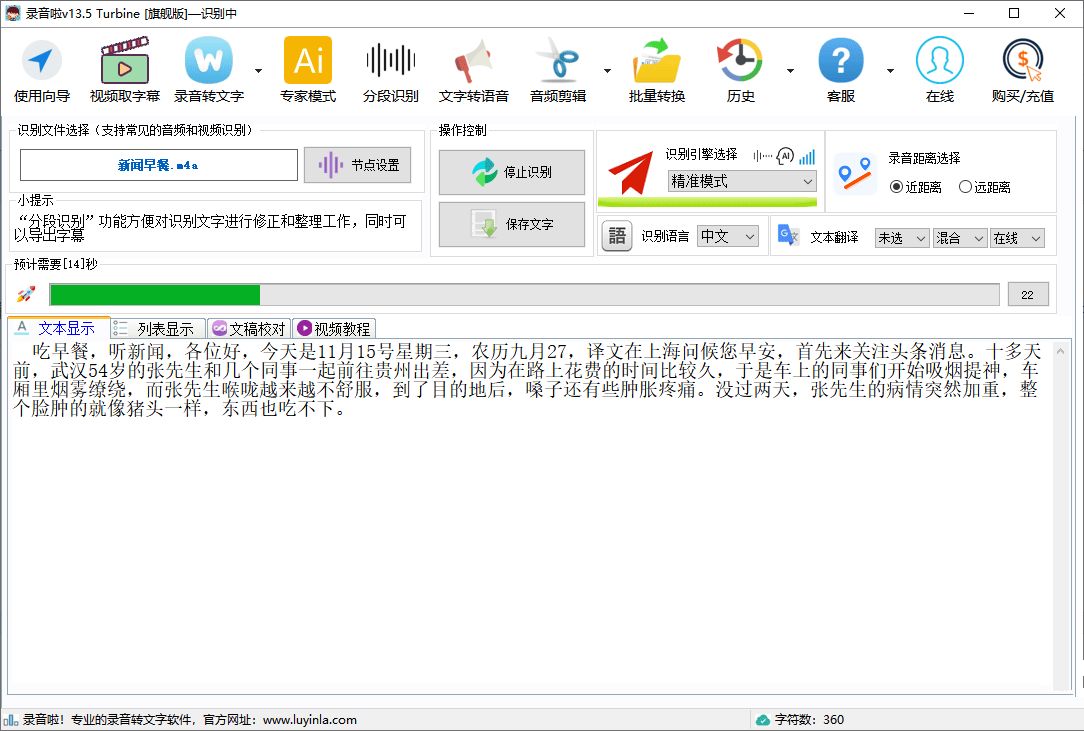Image resolution: width=1084 pixels, height=731 pixels.
Task: Launch 文字转语音 text-to-speech tool
Action: 473,62
